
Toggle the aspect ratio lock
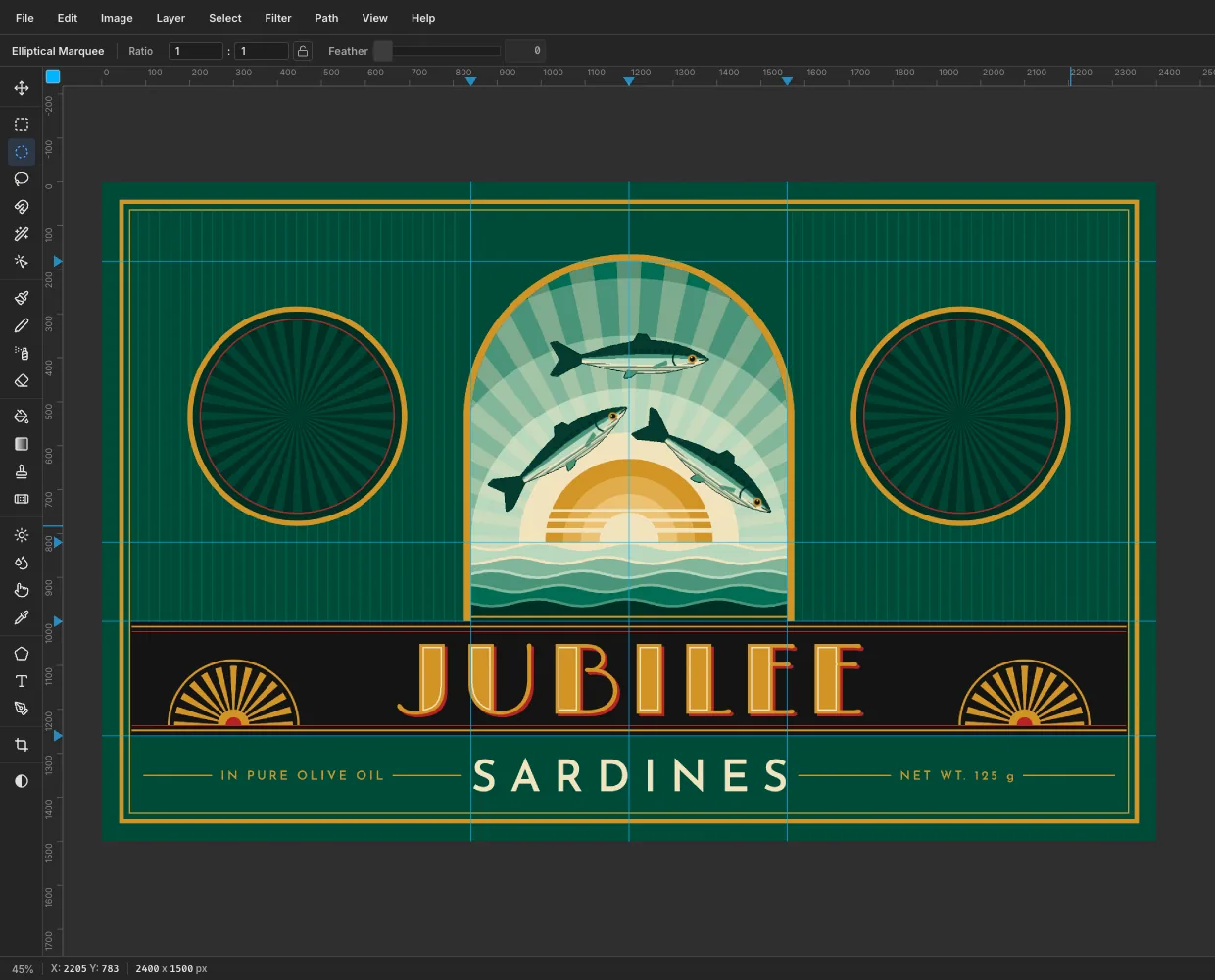point(303,51)
